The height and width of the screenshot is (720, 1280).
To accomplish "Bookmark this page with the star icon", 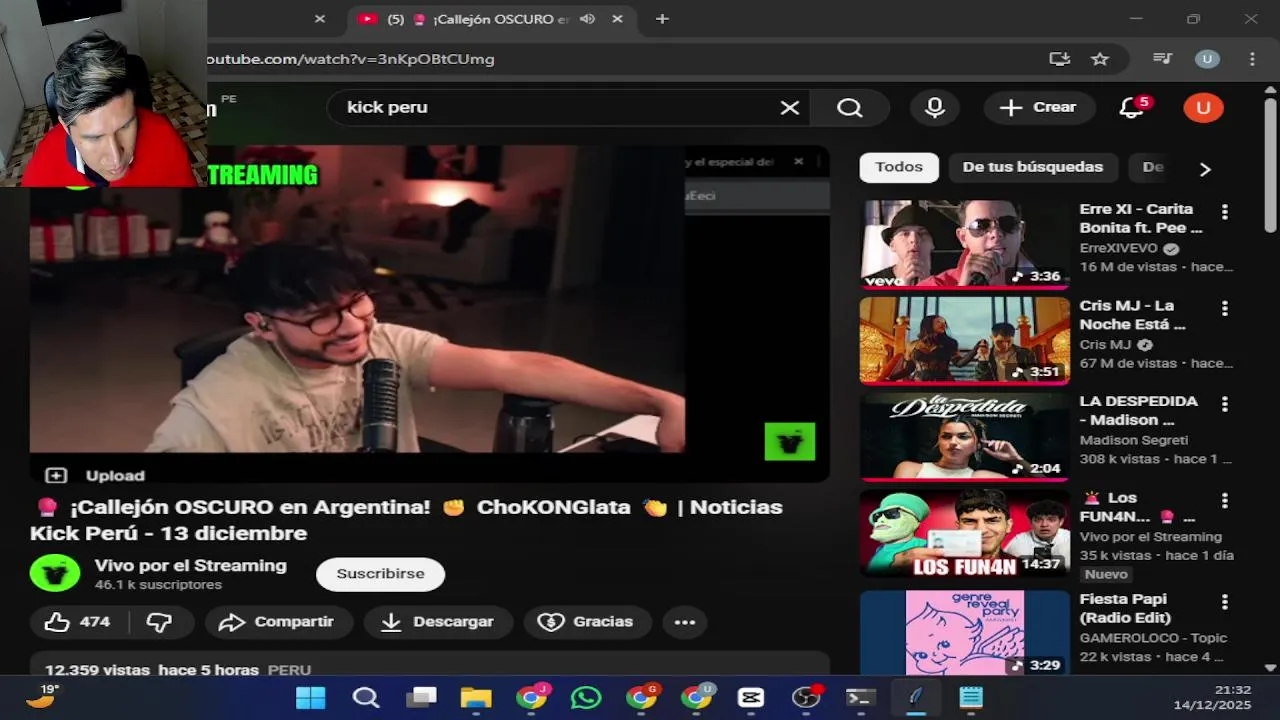I will click(x=1100, y=59).
